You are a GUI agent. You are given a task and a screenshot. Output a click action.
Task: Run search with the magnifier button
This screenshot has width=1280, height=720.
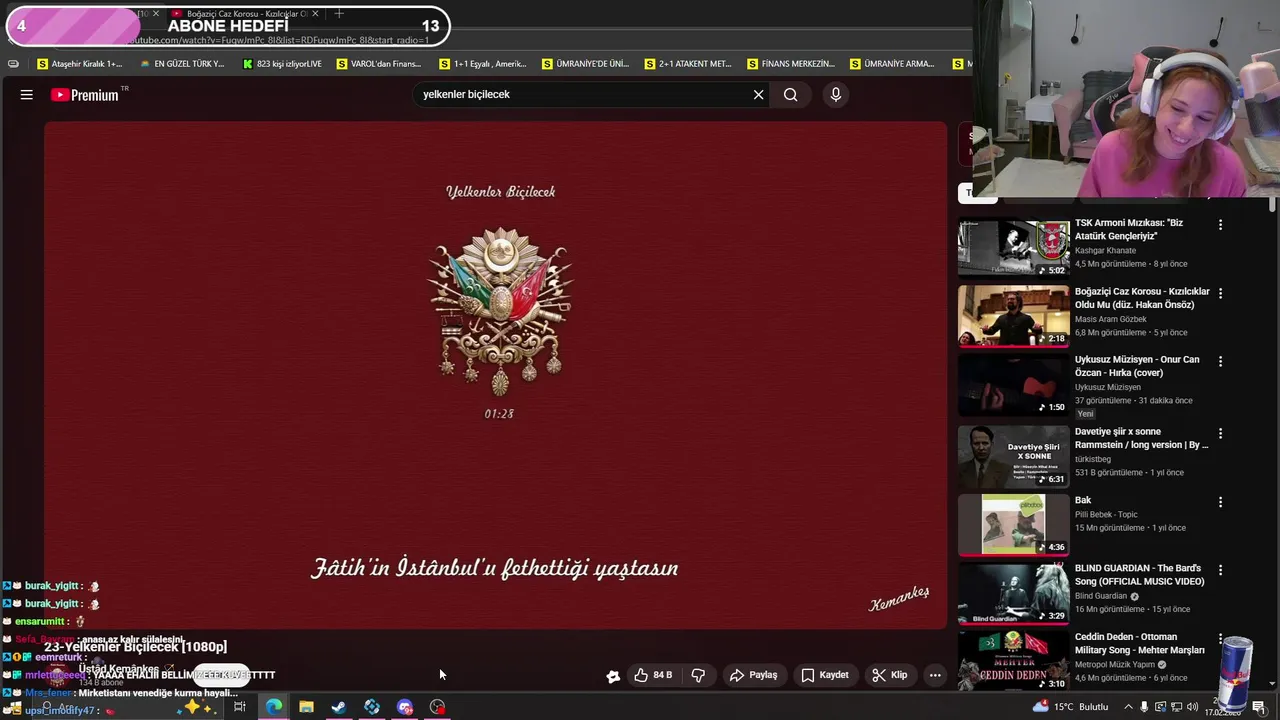click(790, 95)
